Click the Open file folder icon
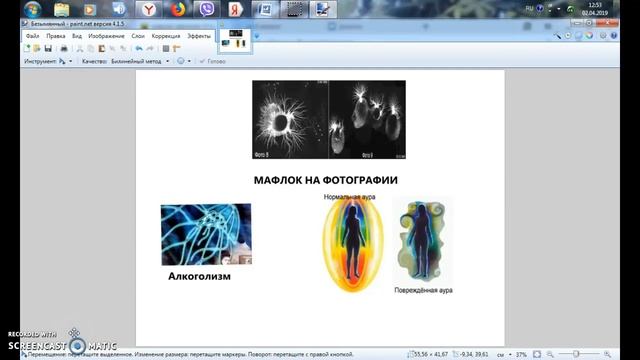The image size is (640, 360). click(37, 49)
